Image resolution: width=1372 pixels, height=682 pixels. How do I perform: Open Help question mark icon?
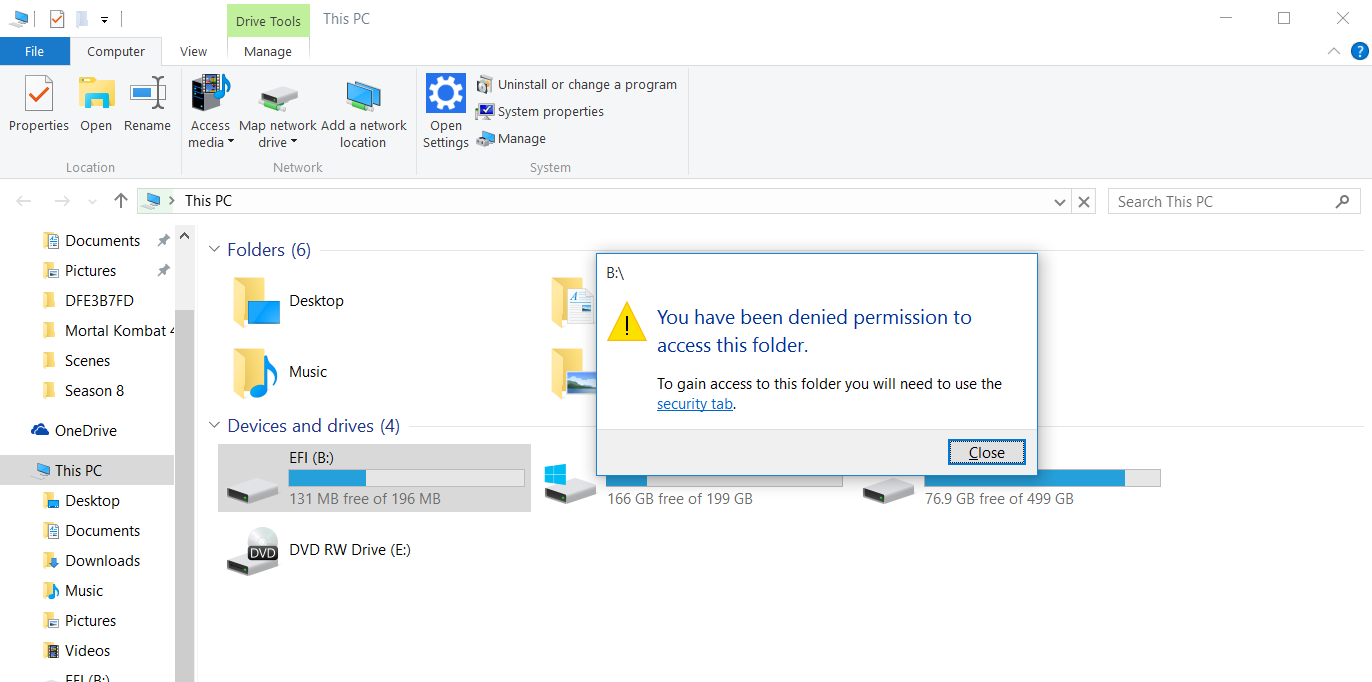point(1359,51)
